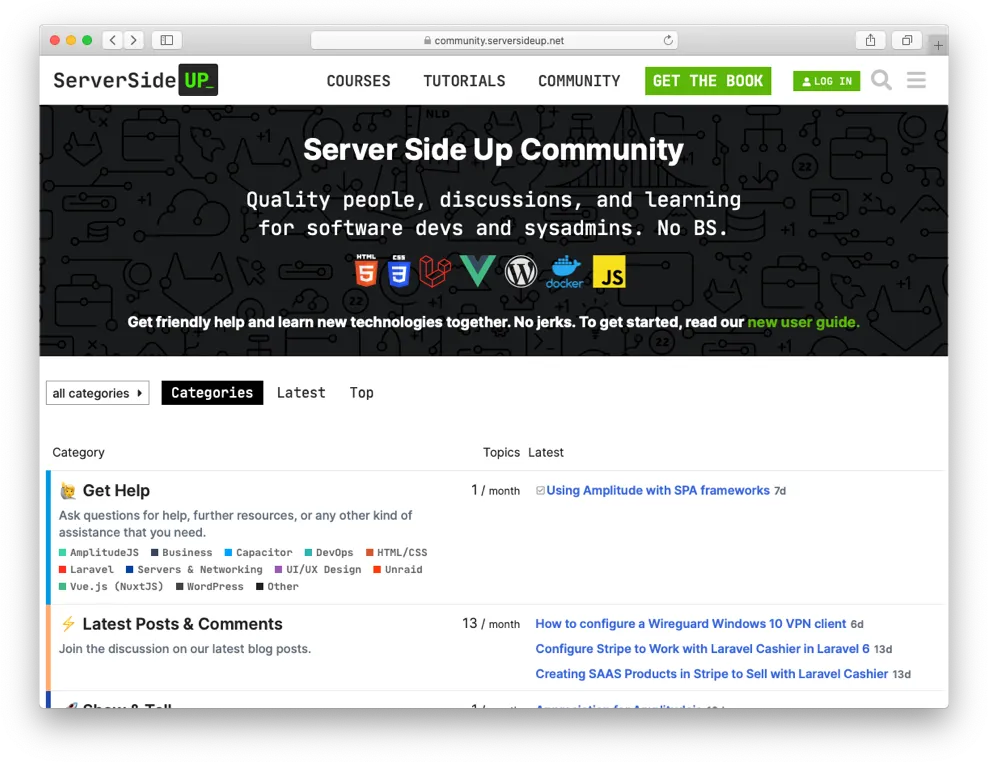
Task: Click the Vue.js logo icon
Action: click(478, 271)
